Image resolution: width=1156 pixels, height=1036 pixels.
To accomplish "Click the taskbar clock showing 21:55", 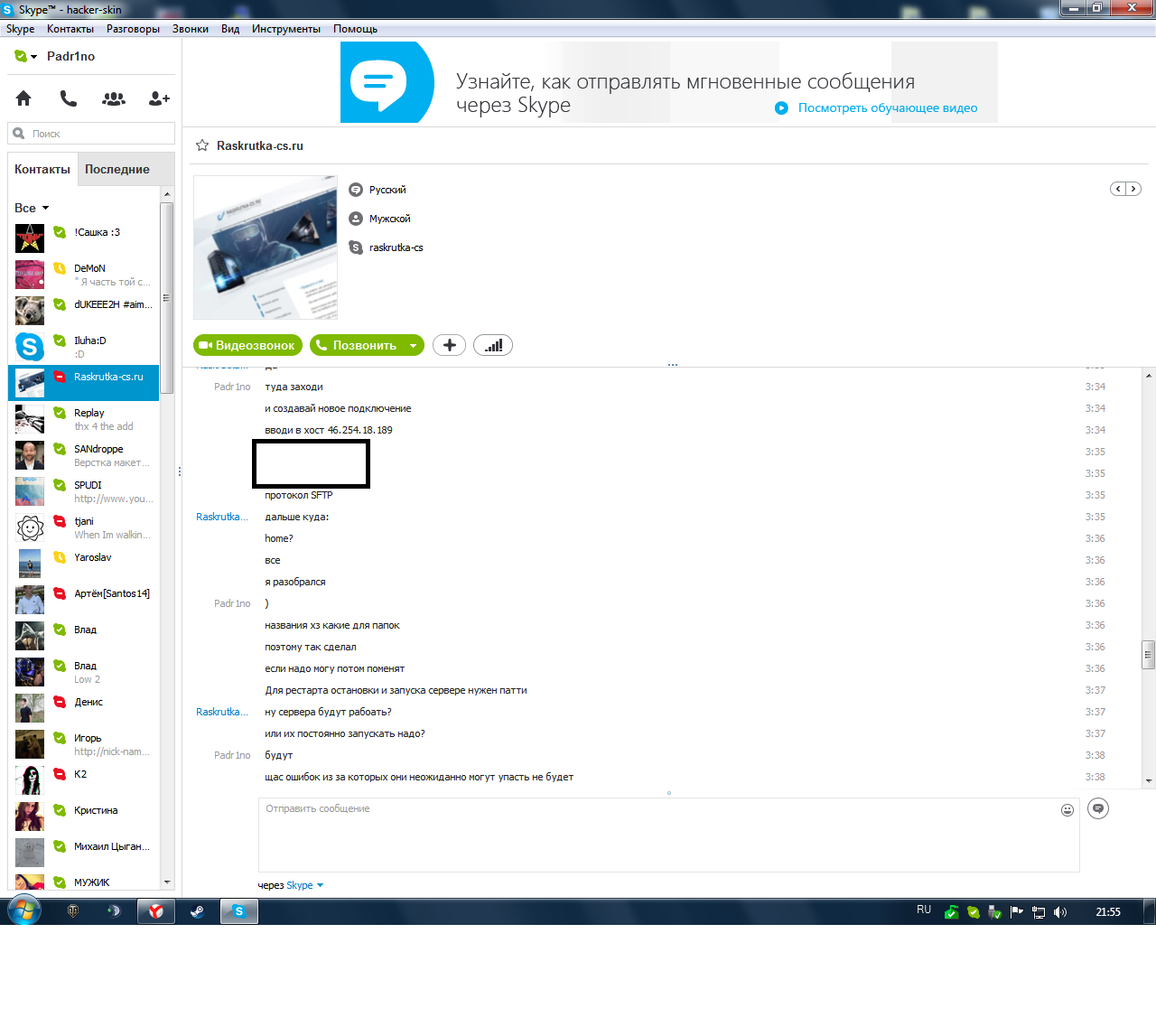I will coord(1108,912).
